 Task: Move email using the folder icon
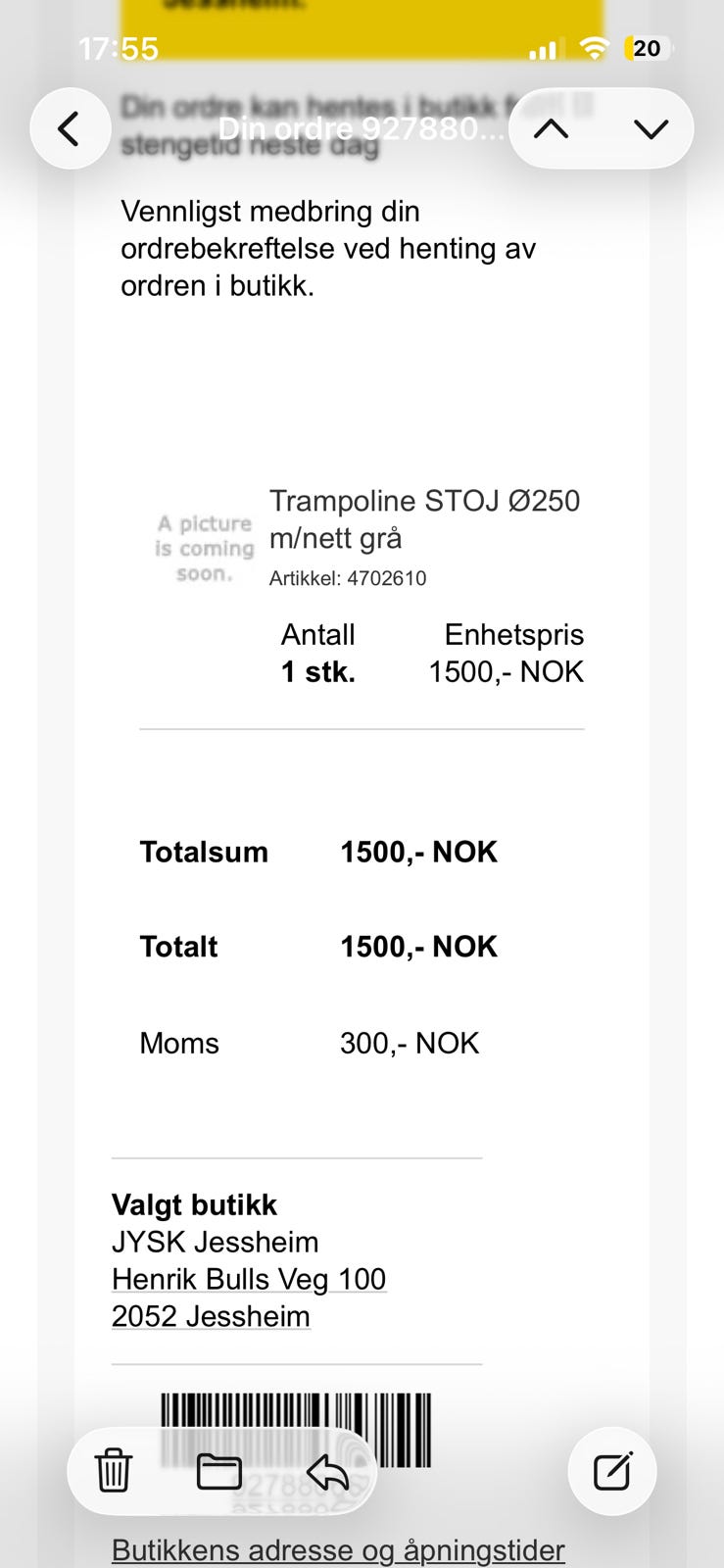[x=218, y=1471]
